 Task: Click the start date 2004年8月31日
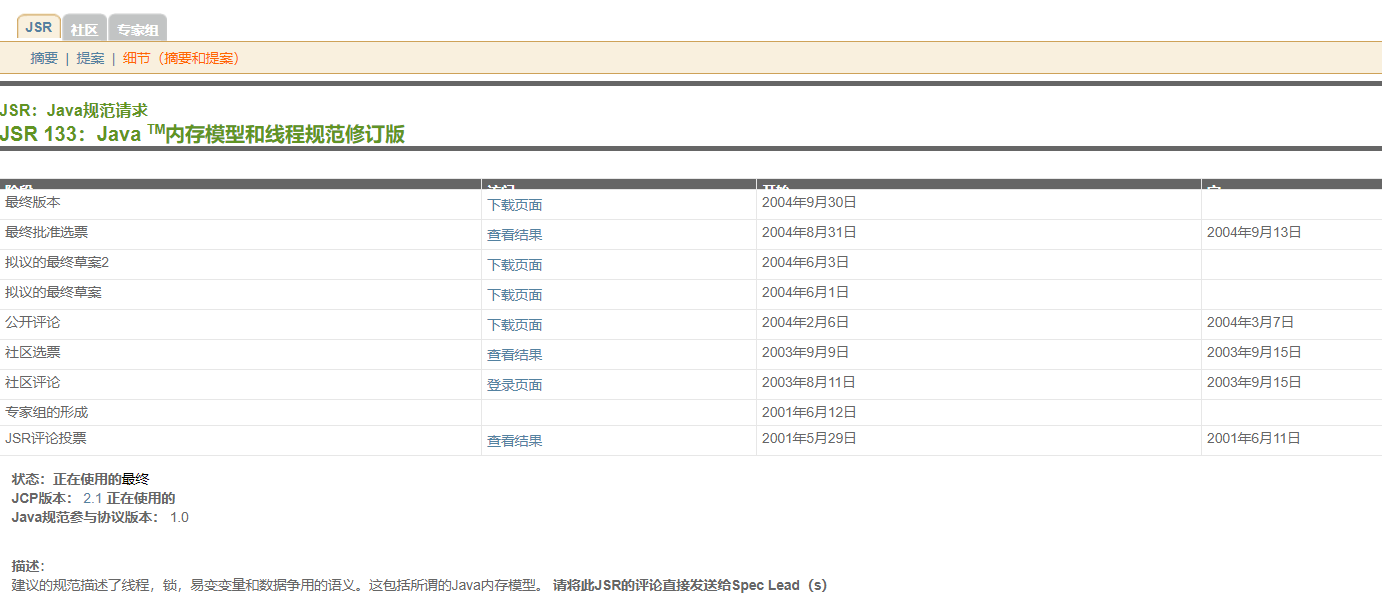point(809,232)
